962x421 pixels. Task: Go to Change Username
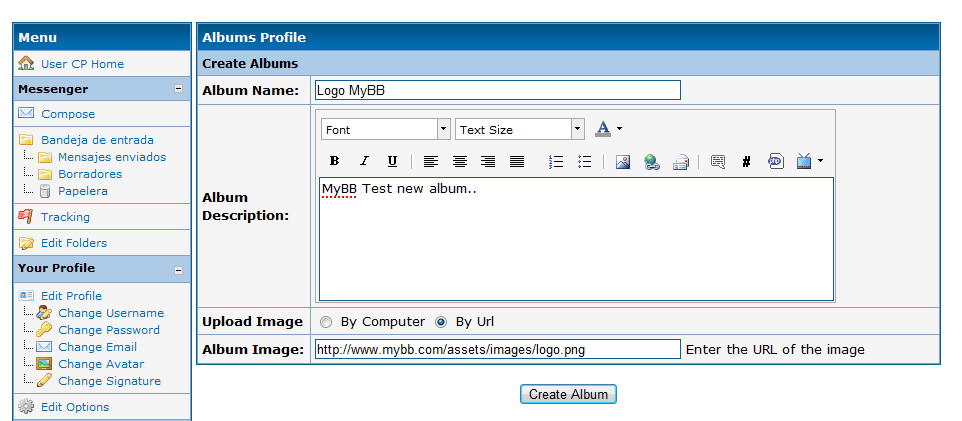pos(111,313)
